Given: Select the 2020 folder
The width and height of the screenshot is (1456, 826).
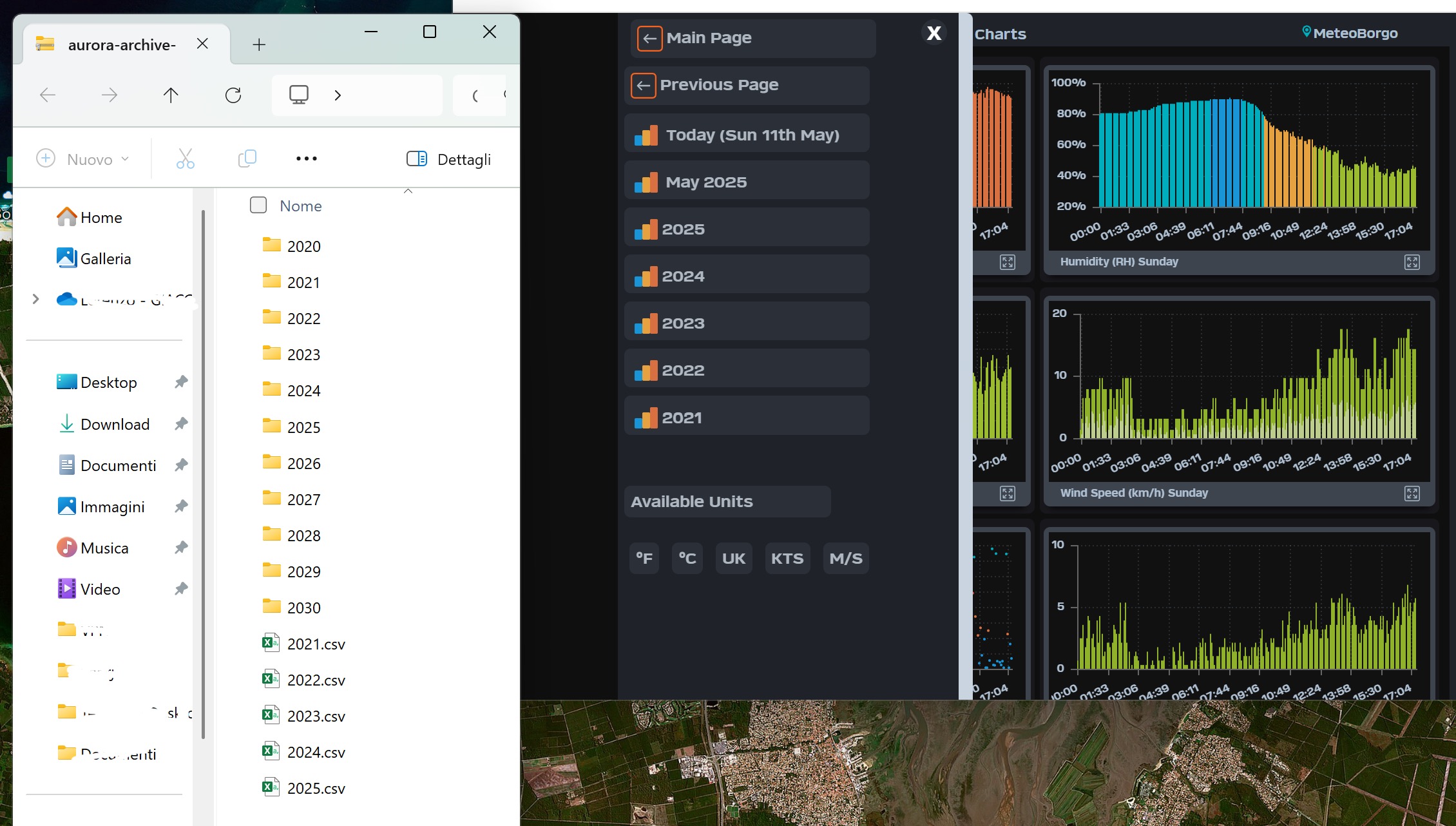Looking at the screenshot, I should pos(291,245).
